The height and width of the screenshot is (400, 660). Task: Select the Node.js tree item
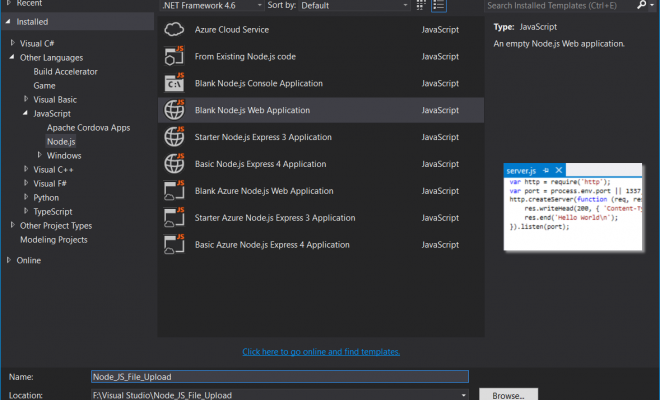[61, 141]
